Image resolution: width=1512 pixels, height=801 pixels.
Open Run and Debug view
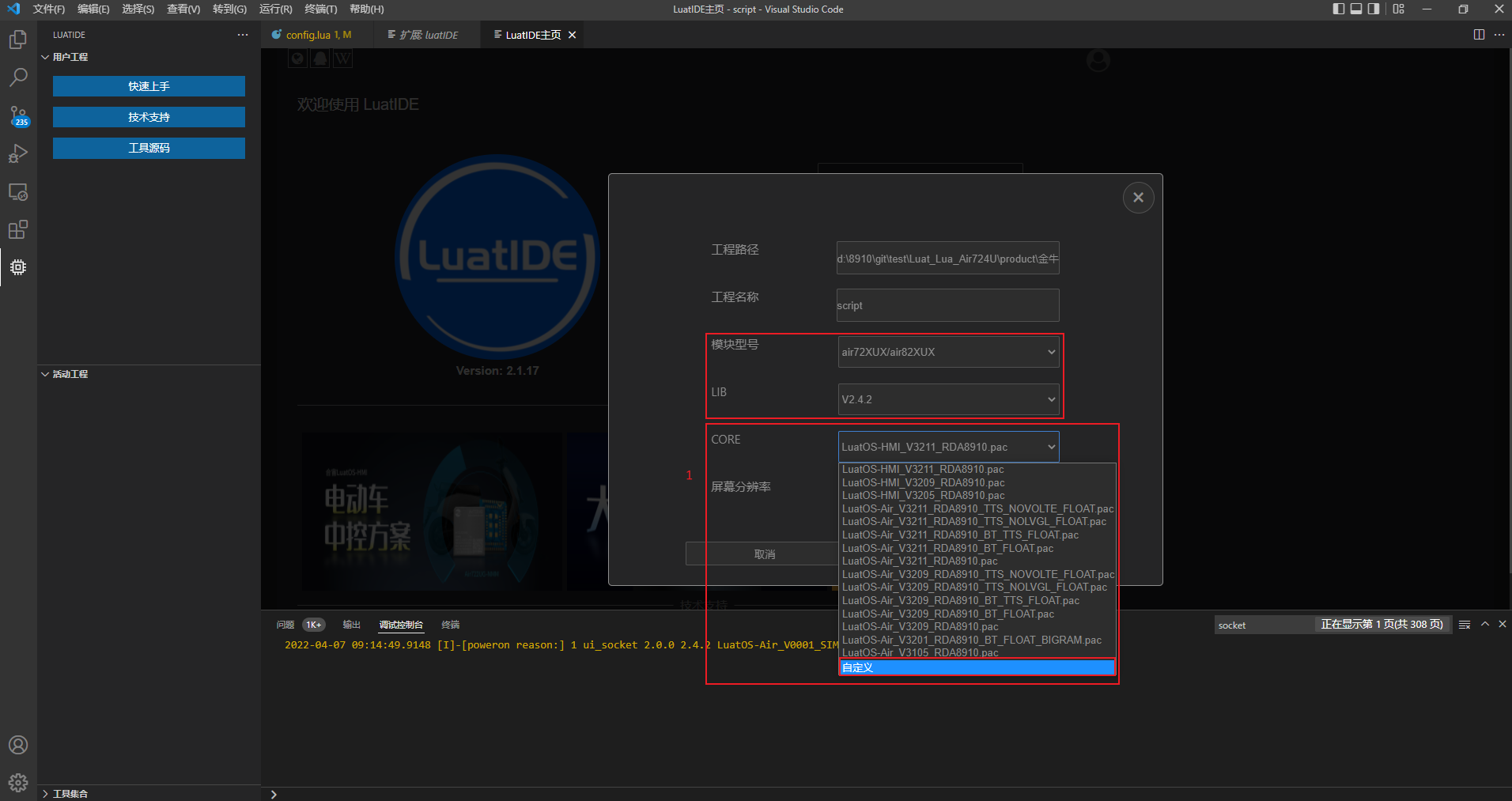(18, 153)
